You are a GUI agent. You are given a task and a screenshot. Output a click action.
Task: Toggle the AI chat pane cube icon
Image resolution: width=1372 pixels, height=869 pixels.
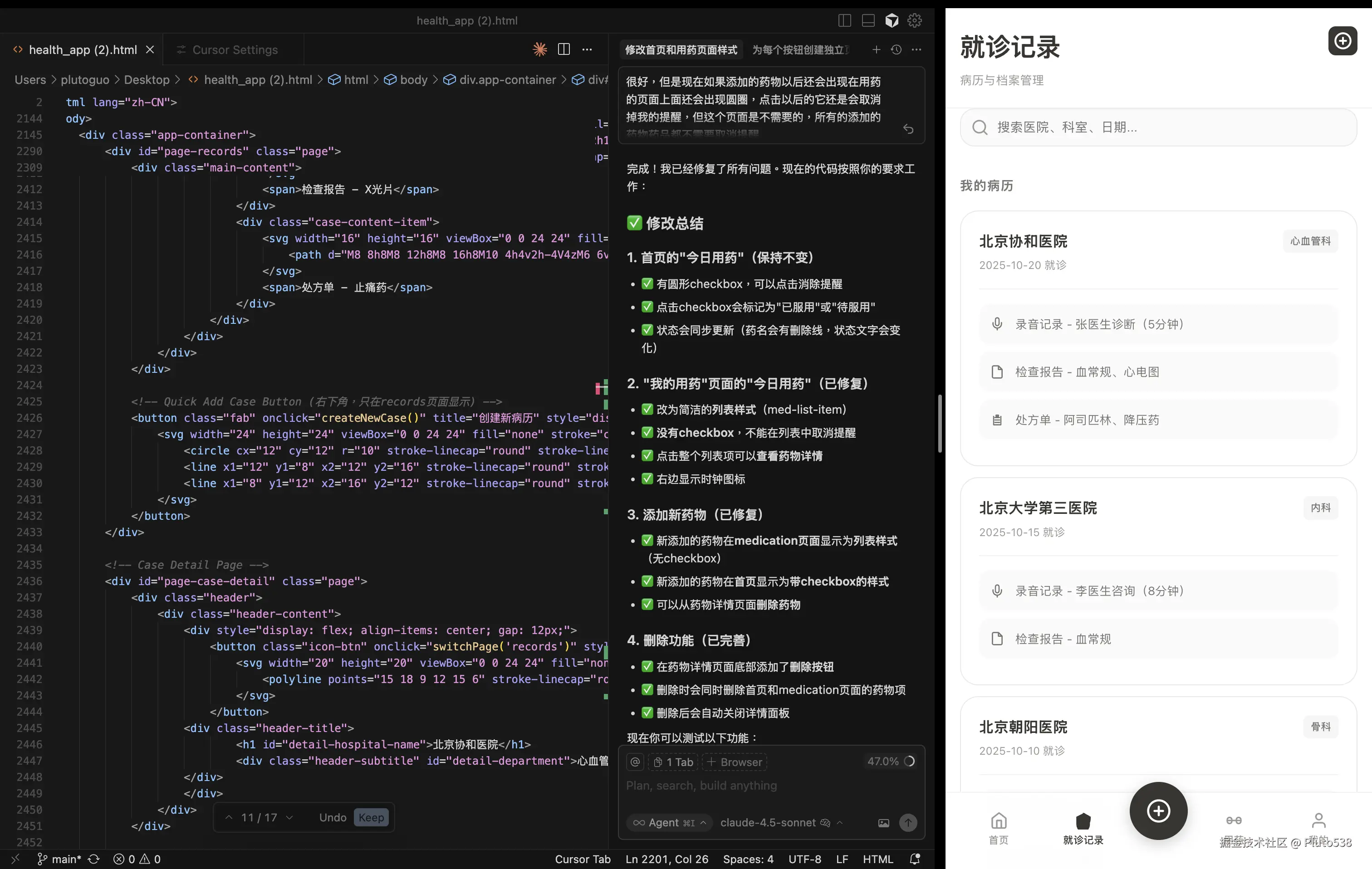click(x=892, y=20)
